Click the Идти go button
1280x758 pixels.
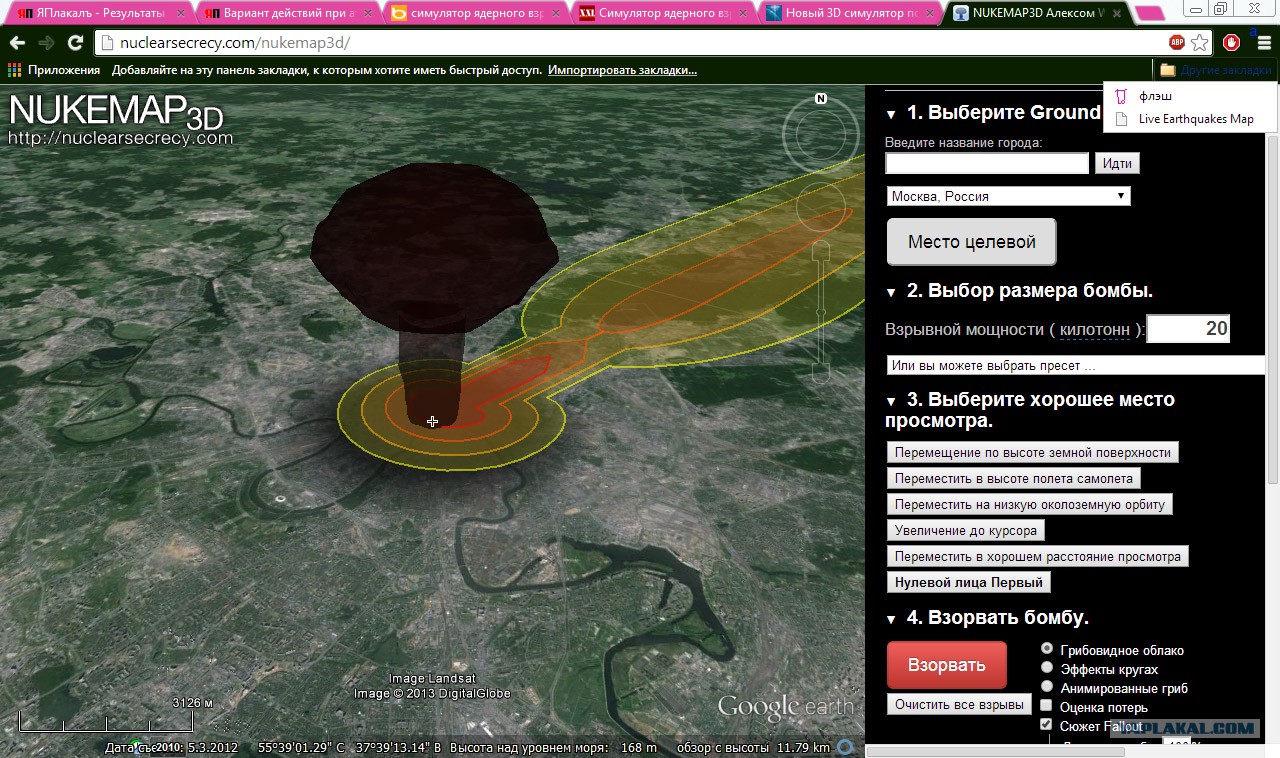coord(1117,163)
